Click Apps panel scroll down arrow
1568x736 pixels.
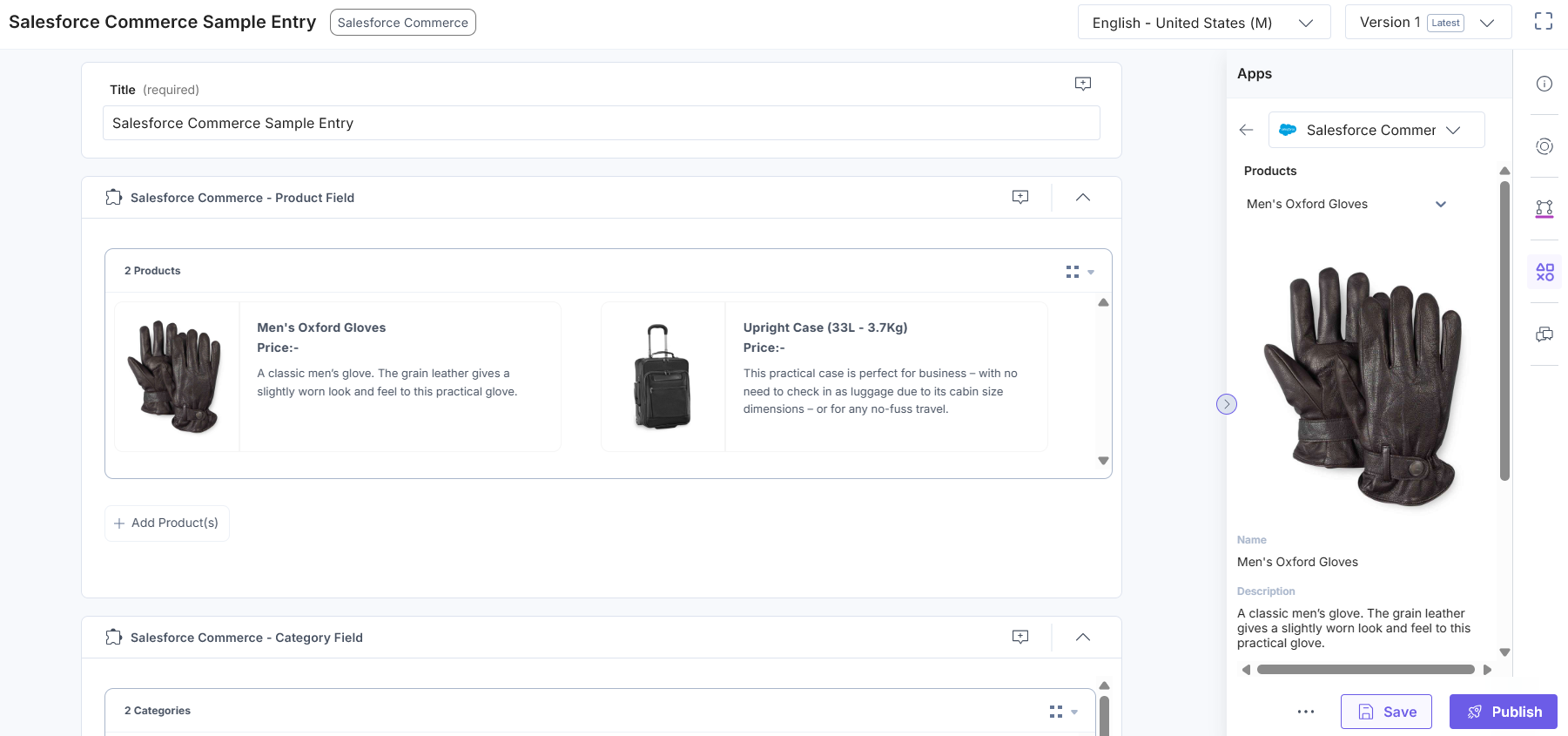(x=1504, y=652)
